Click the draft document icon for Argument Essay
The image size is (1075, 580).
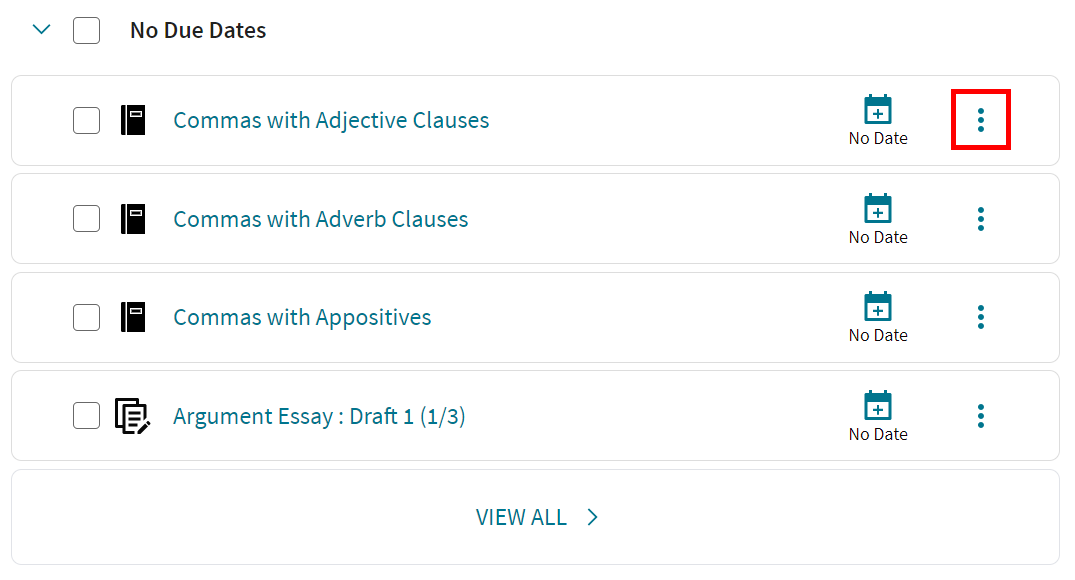[x=133, y=415]
